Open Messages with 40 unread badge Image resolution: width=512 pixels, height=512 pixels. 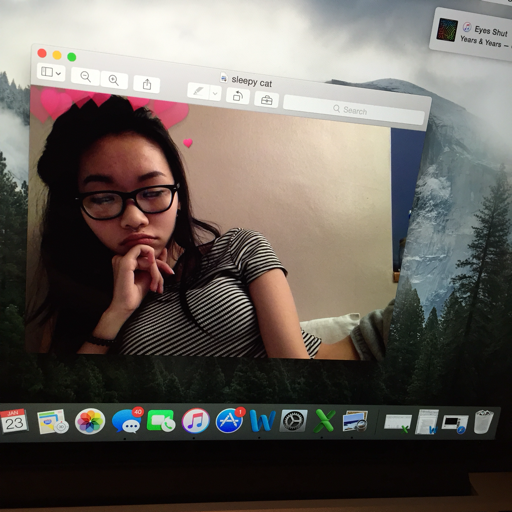click(x=127, y=421)
